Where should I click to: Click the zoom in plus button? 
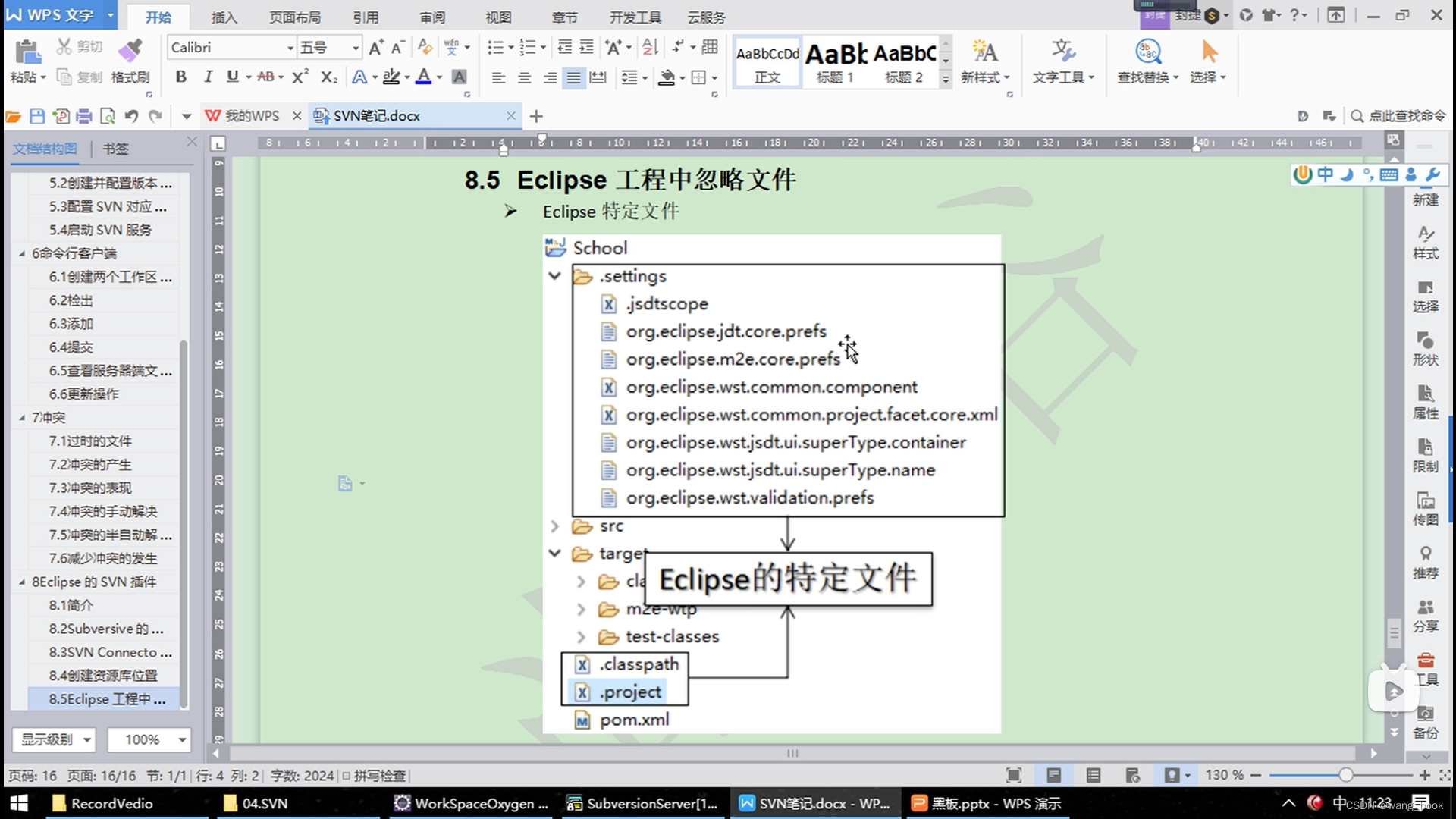click(1424, 775)
